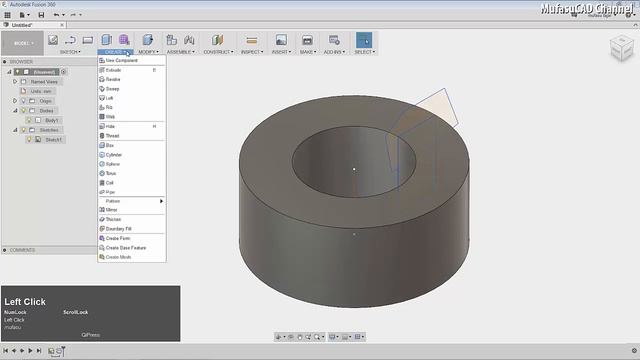The width and height of the screenshot is (640, 360).
Task: Open timeline settings gear
Action: (634, 351)
